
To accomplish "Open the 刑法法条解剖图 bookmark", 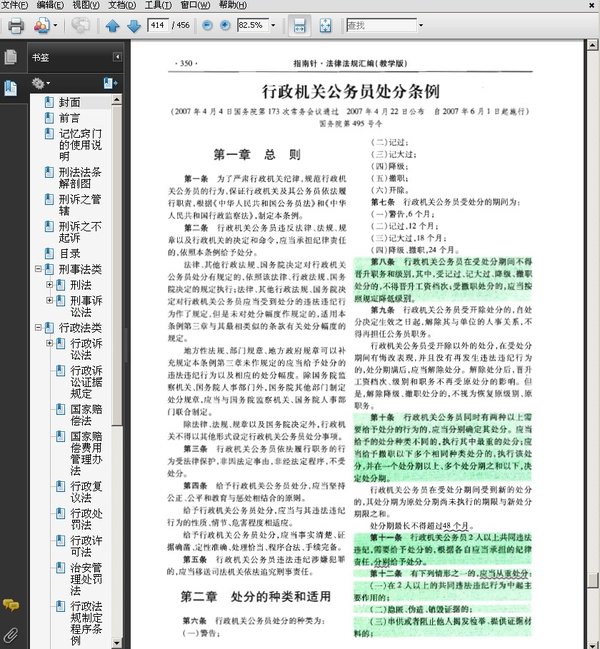I will pos(80,178).
